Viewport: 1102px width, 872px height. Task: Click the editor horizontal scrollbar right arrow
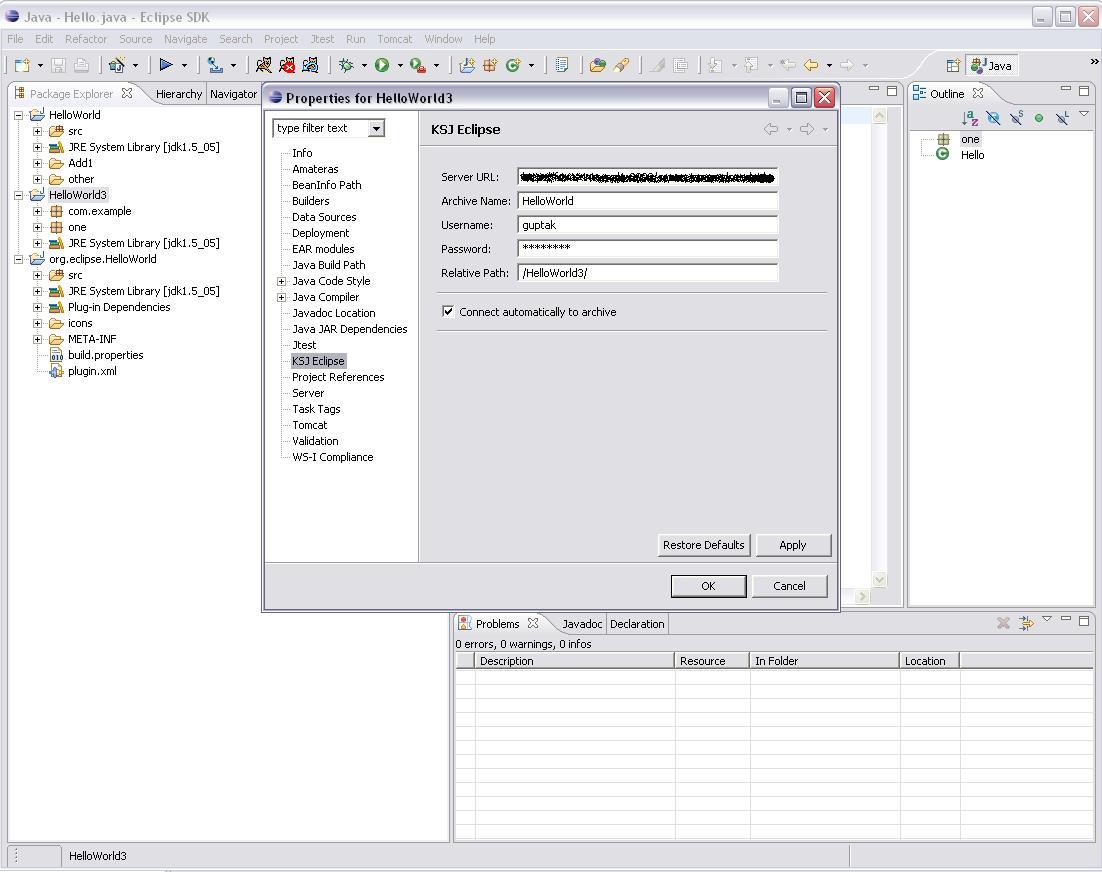point(862,597)
